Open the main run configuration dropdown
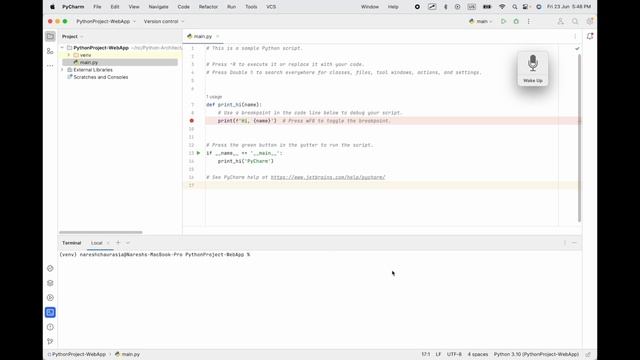 pyautogui.click(x=481, y=21)
